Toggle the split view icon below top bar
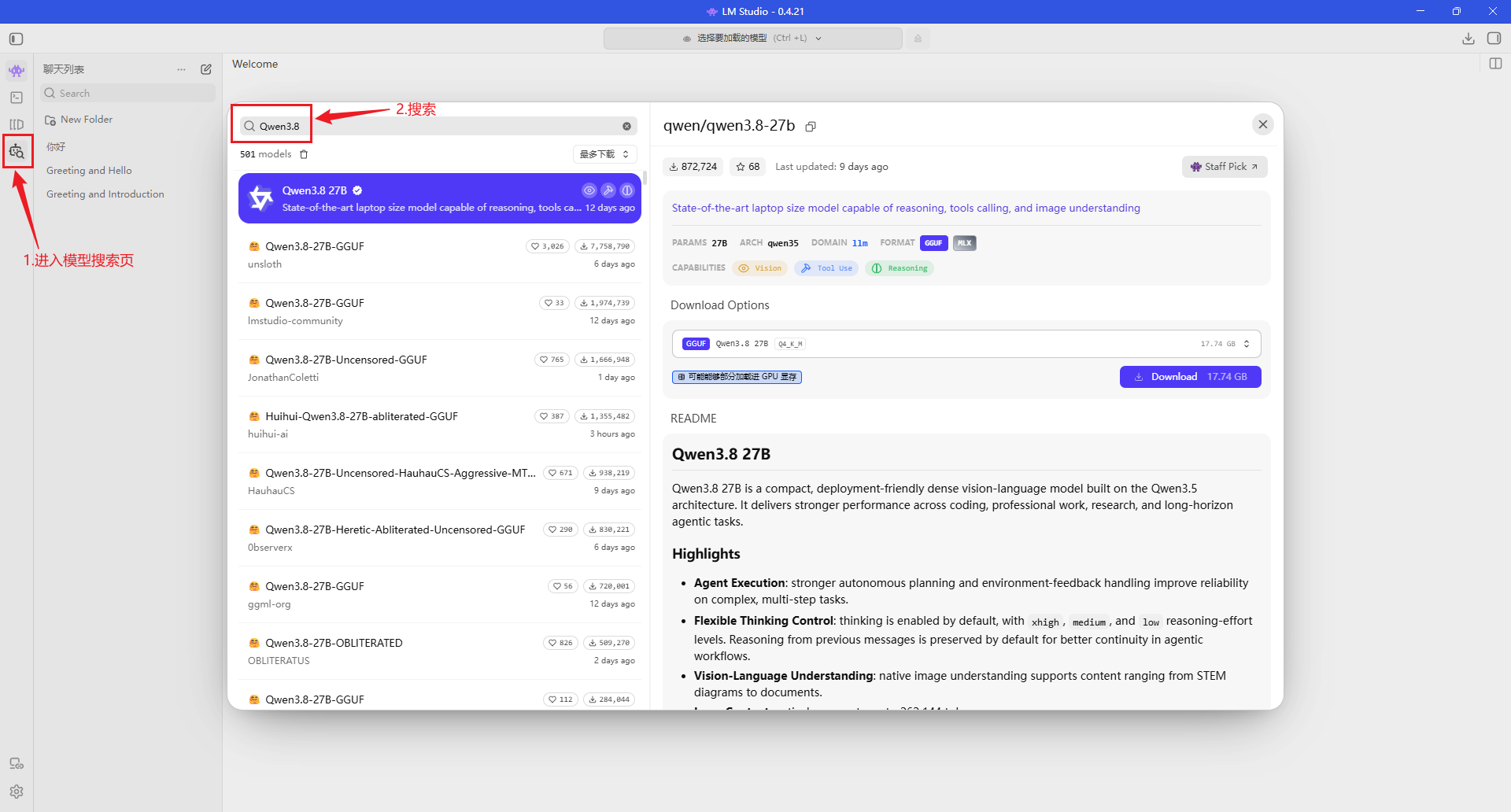The height and width of the screenshot is (812, 1511). pos(1496,64)
